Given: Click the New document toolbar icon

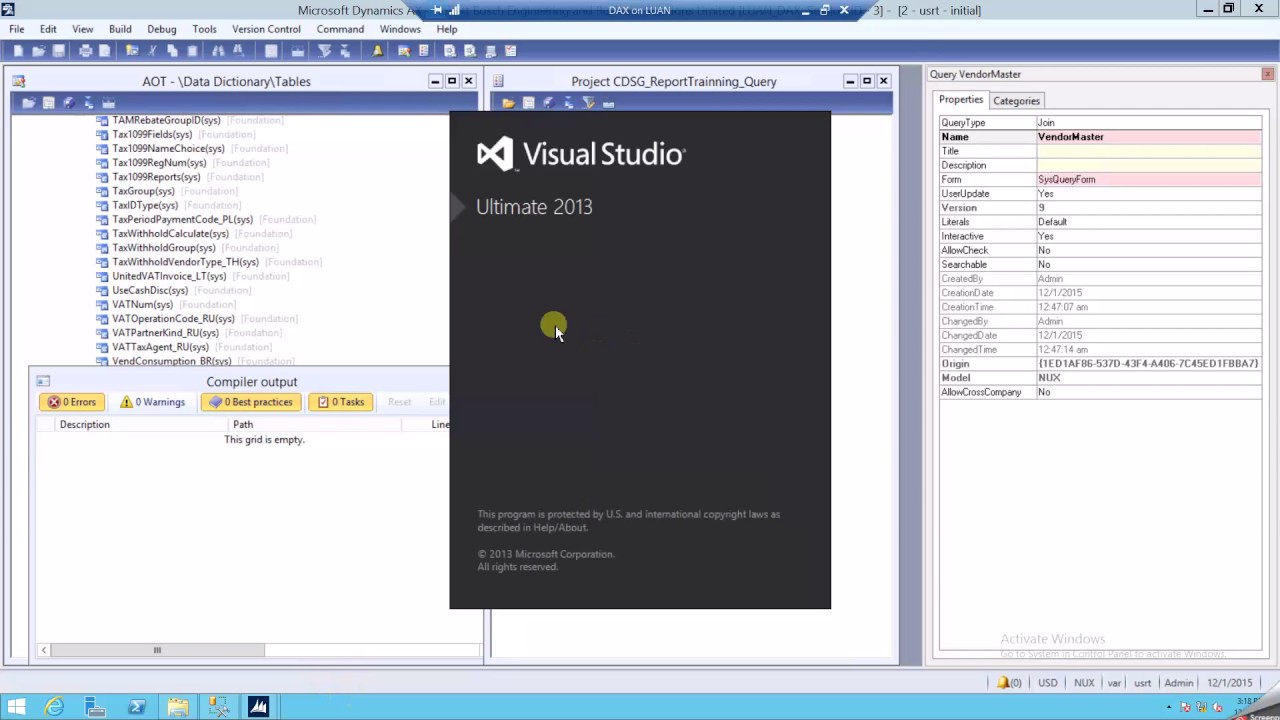Looking at the screenshot, I should (x=18, y=51).
